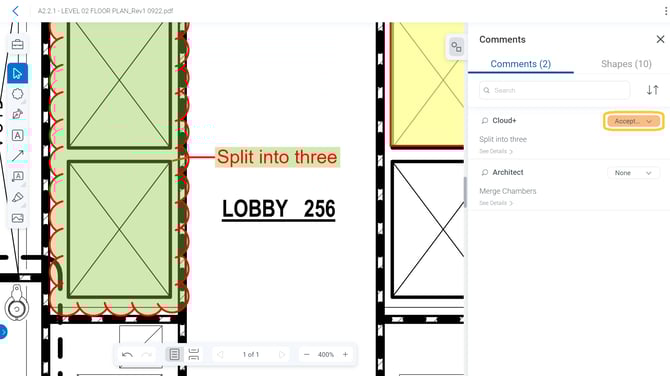Choose the text box annotation tool
Screen dimensions: 670x376
(18, 135)
